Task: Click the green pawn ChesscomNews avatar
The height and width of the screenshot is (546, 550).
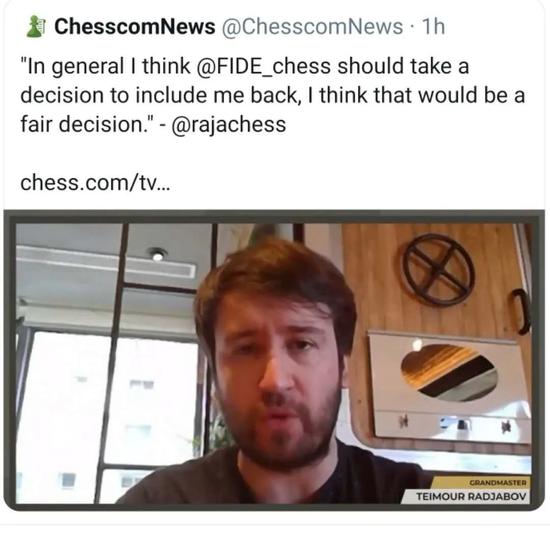Action: (x=36, y=26)
